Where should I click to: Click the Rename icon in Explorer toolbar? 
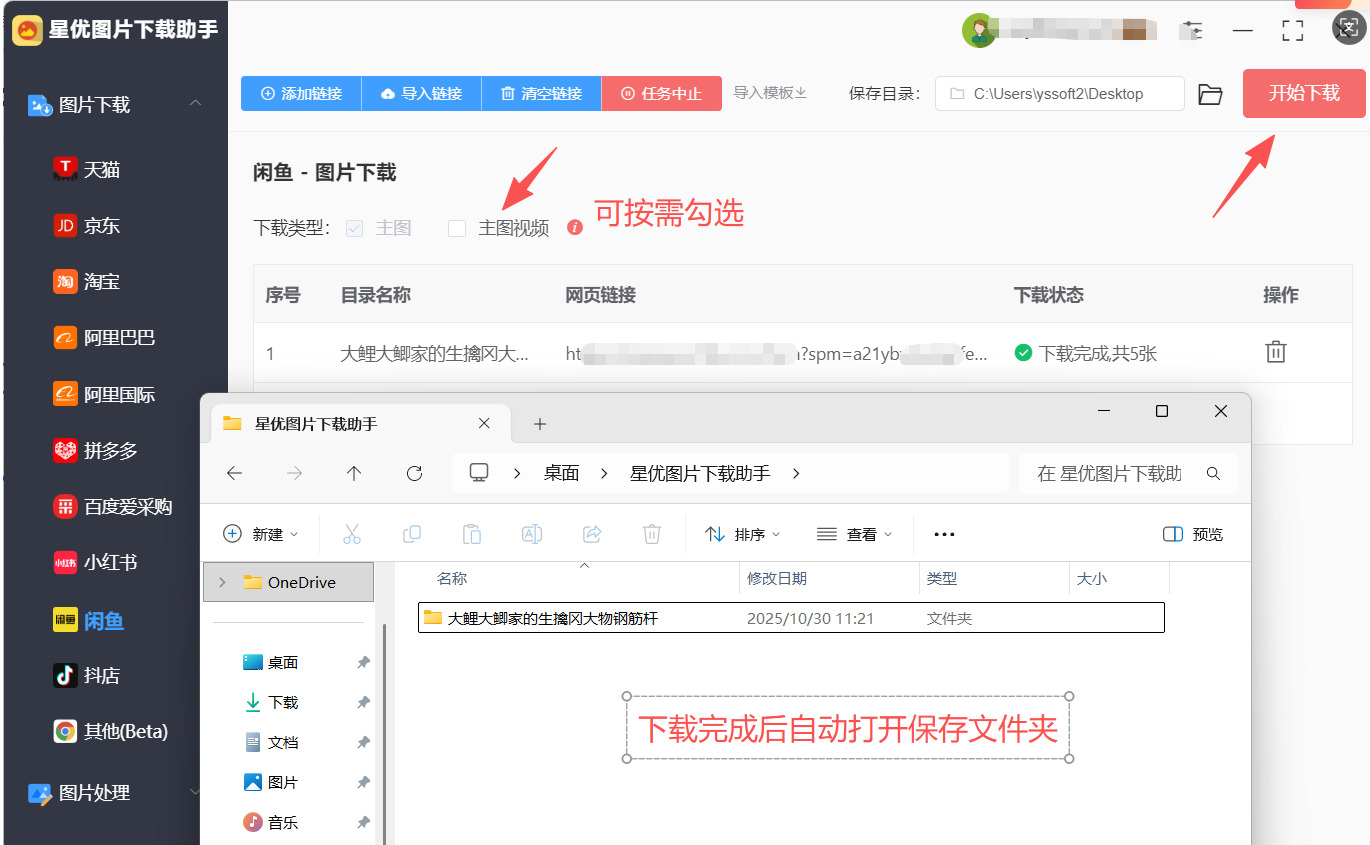[x=532, y=534]
